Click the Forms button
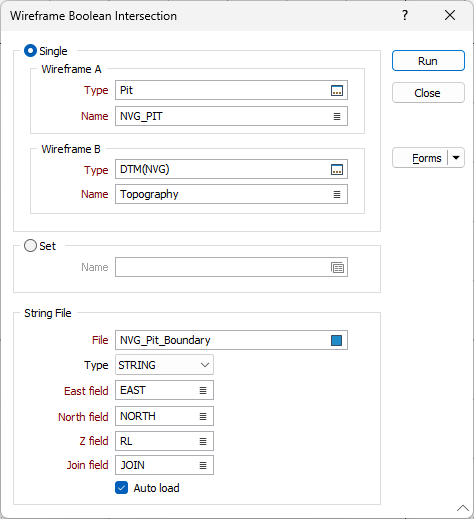Image resolution: width=474 pixels, height=519 pixels. [420, 158]
